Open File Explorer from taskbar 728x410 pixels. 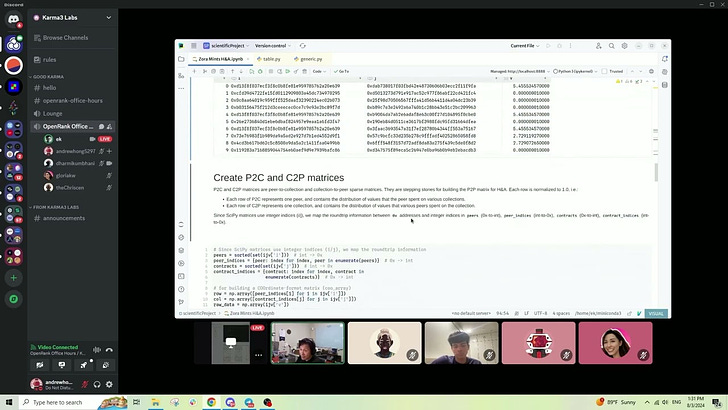coord(156,402)
